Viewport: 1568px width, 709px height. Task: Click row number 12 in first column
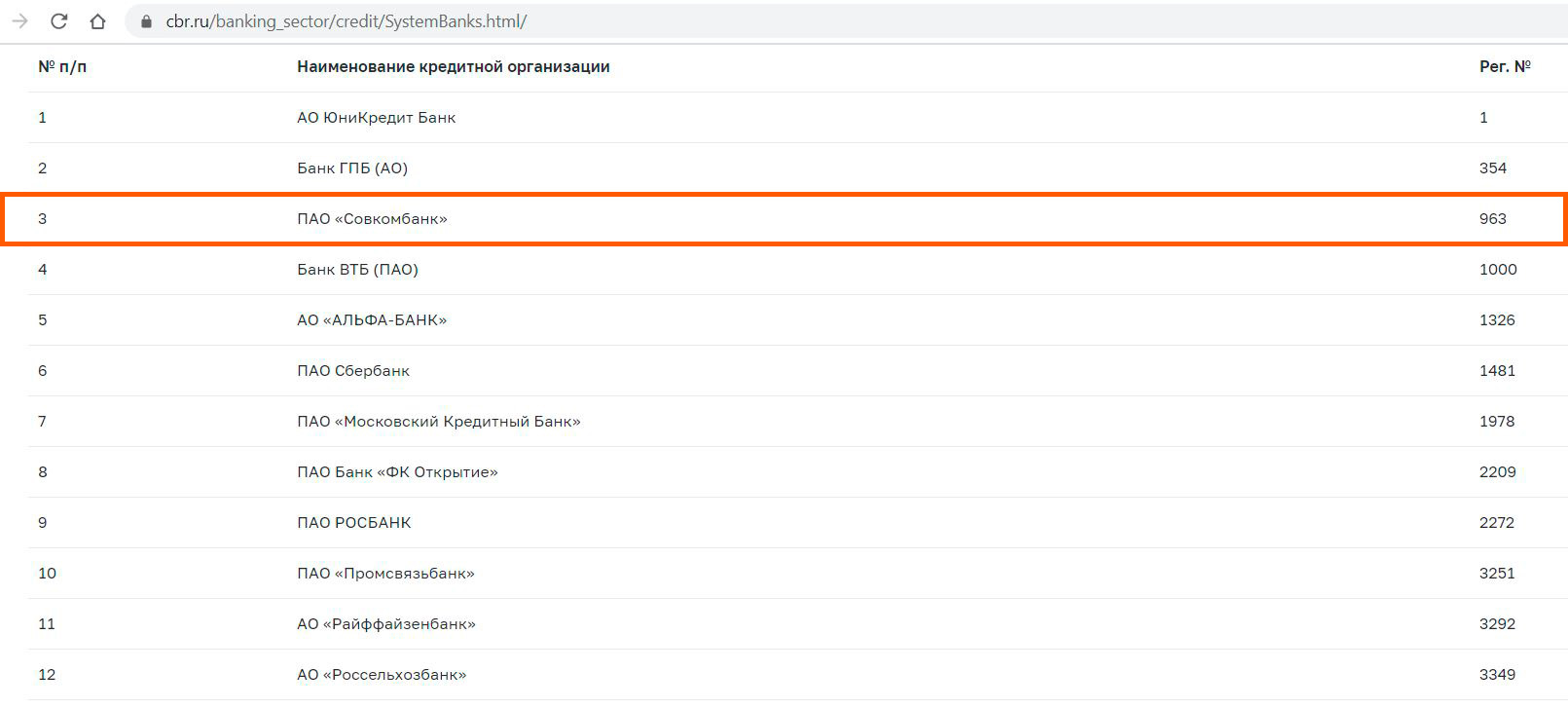point(47,675)
